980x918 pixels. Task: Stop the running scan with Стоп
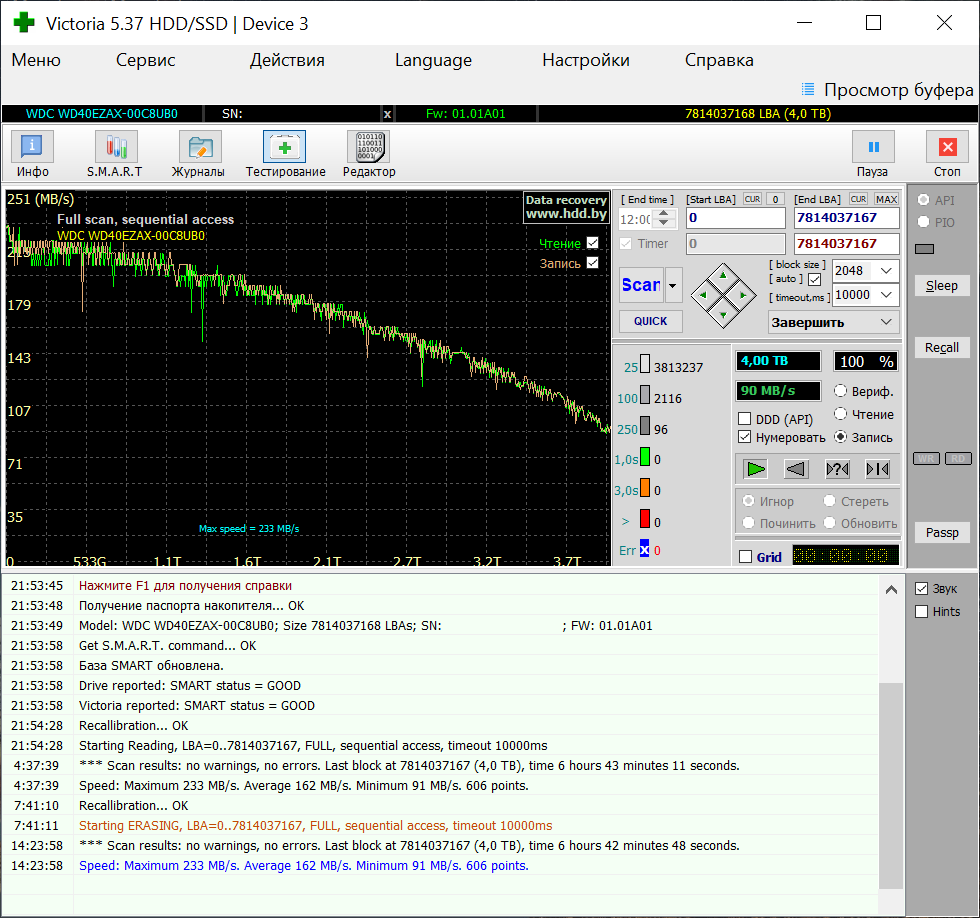click(946, 154)
